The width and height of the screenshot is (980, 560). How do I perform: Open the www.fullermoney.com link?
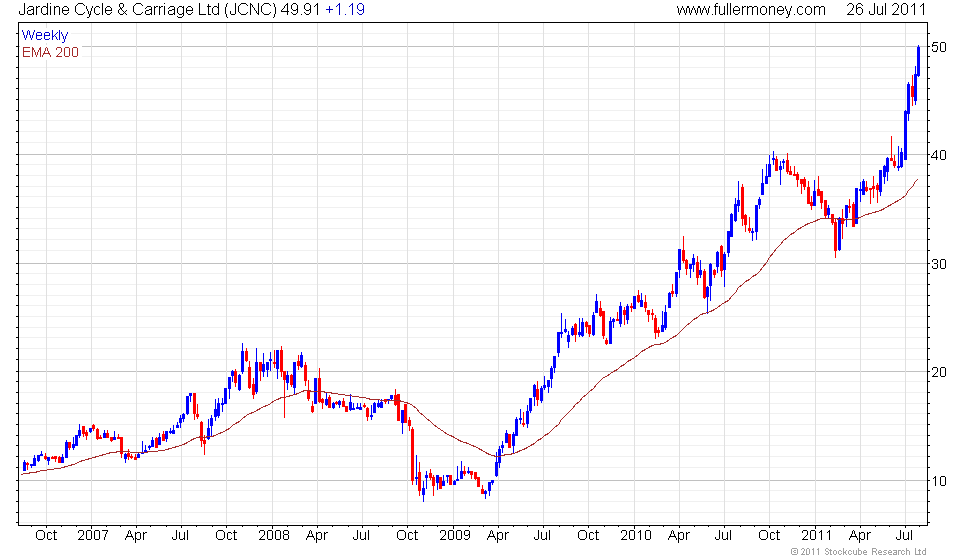point(751,10)
